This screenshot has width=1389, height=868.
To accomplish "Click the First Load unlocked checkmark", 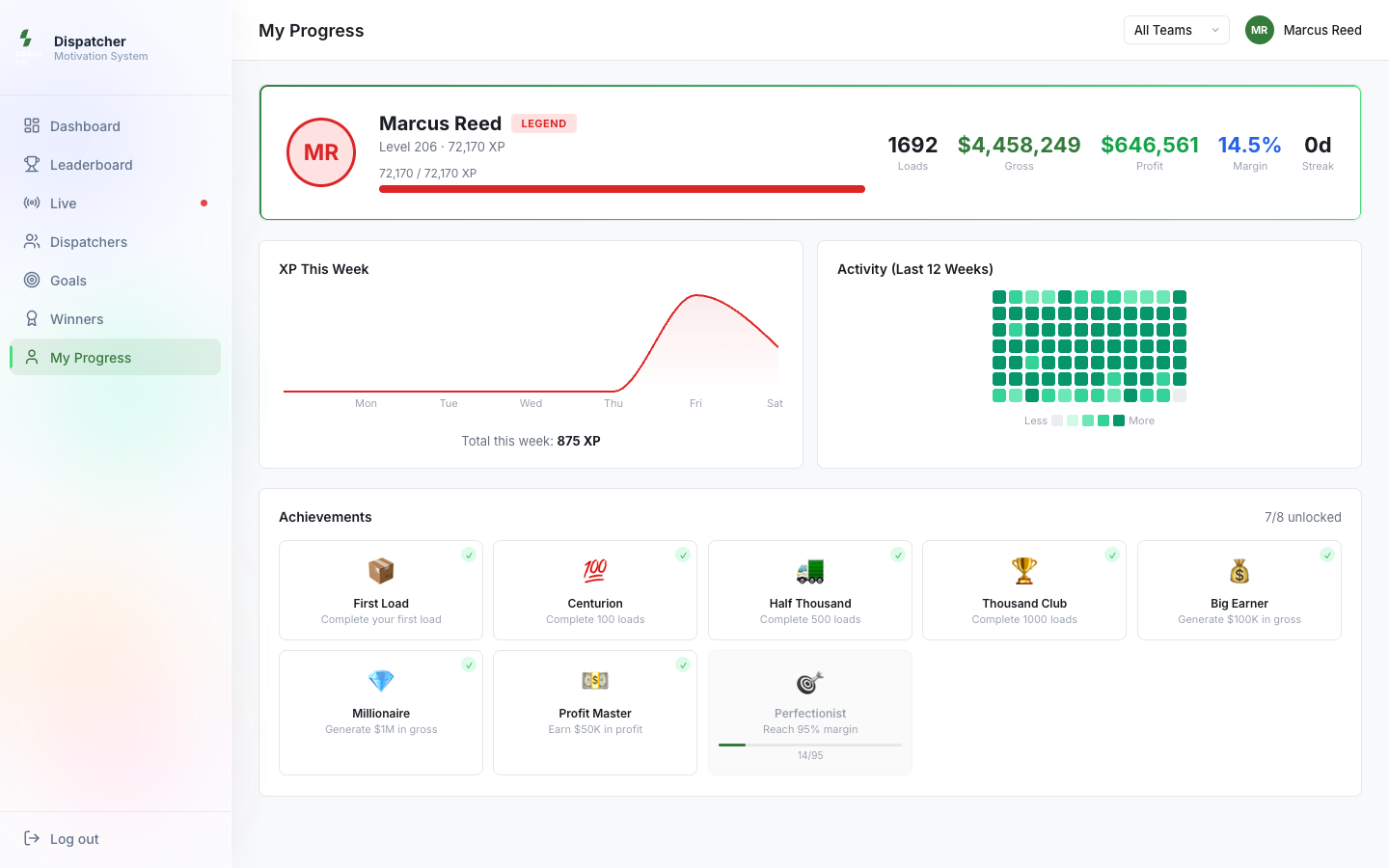I will point(469,555).
